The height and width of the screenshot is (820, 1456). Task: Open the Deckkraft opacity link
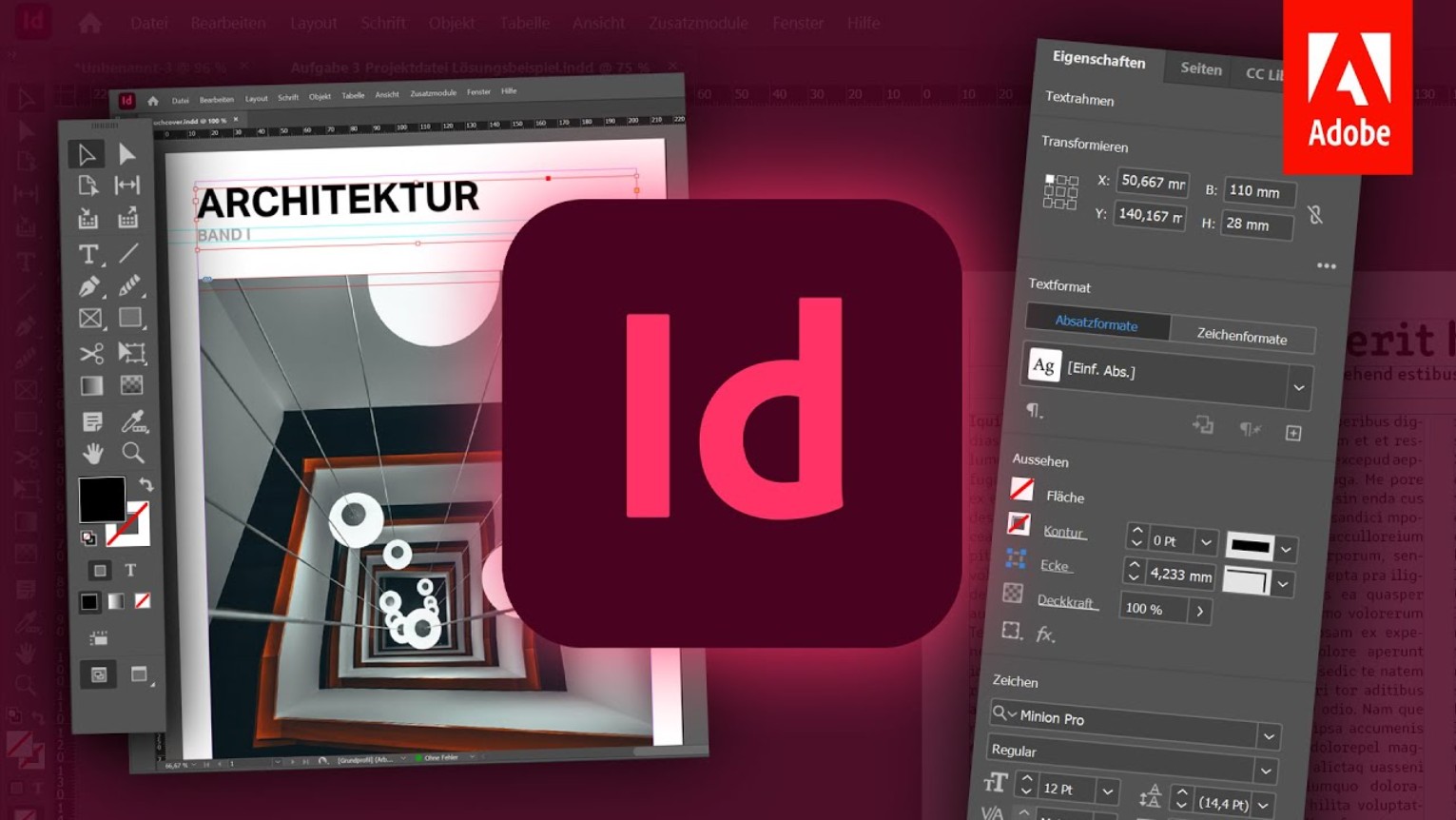1065,601
